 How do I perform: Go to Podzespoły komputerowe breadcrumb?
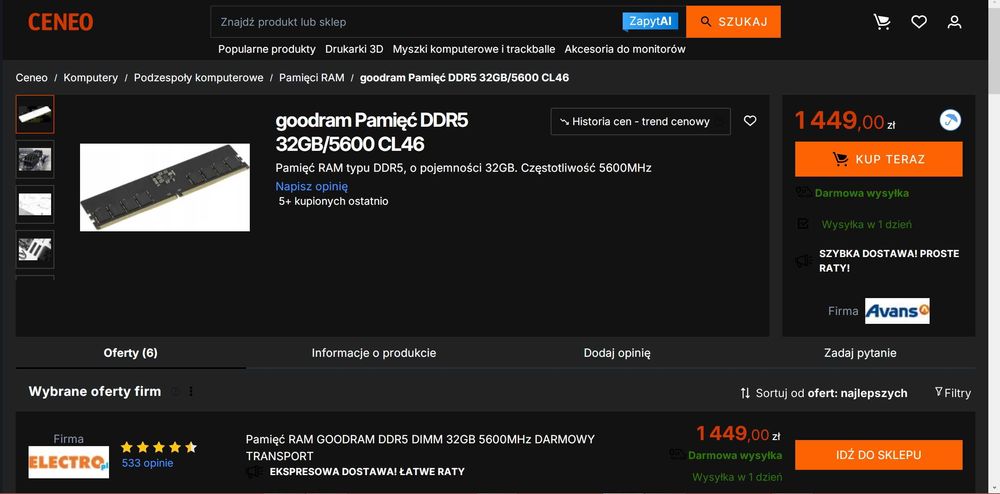(198, 78)
